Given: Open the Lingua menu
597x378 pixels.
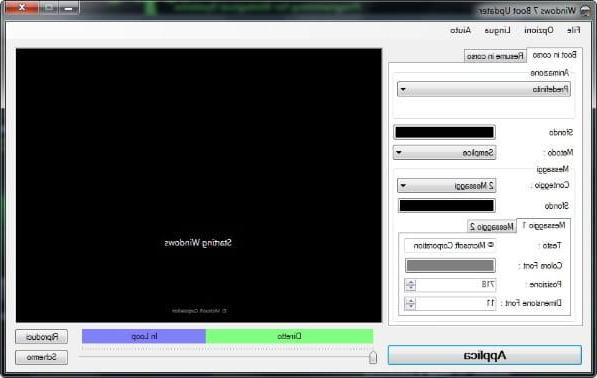Looking at the screenshot, I should [x=497, y=30].
